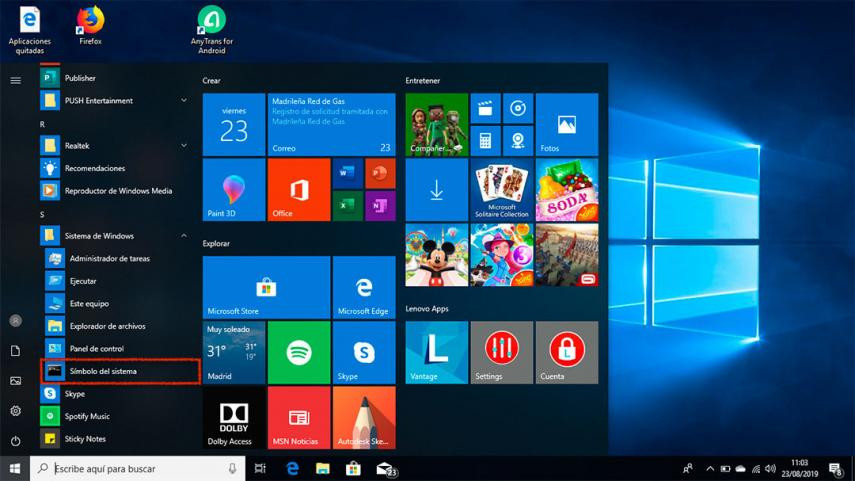Open the Office tile

click(299, 190)
